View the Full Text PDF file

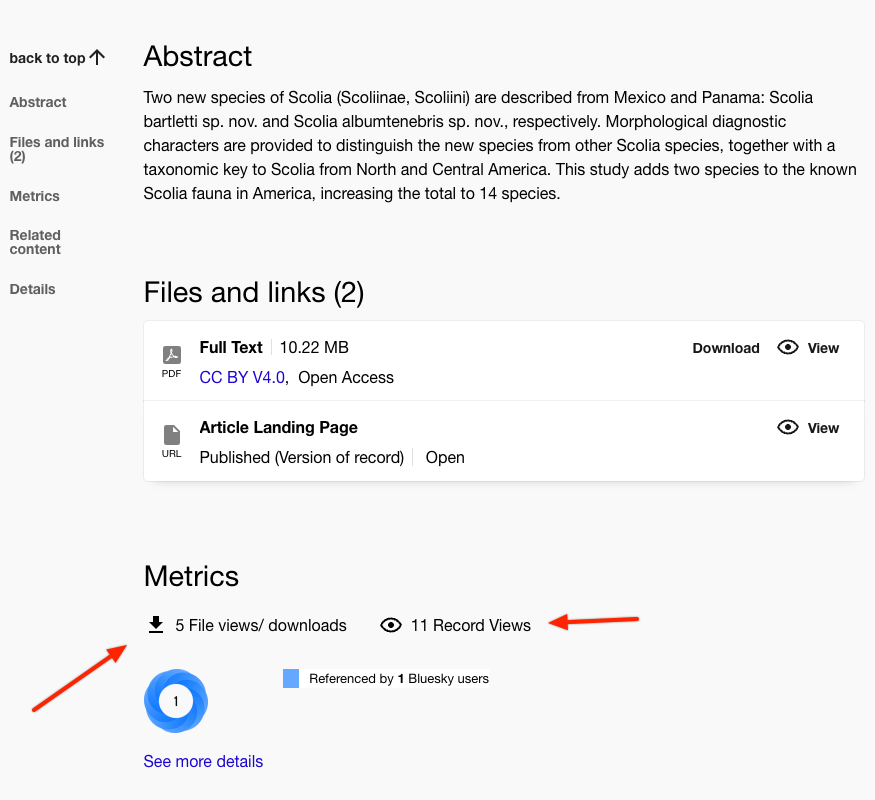[823, 348]
